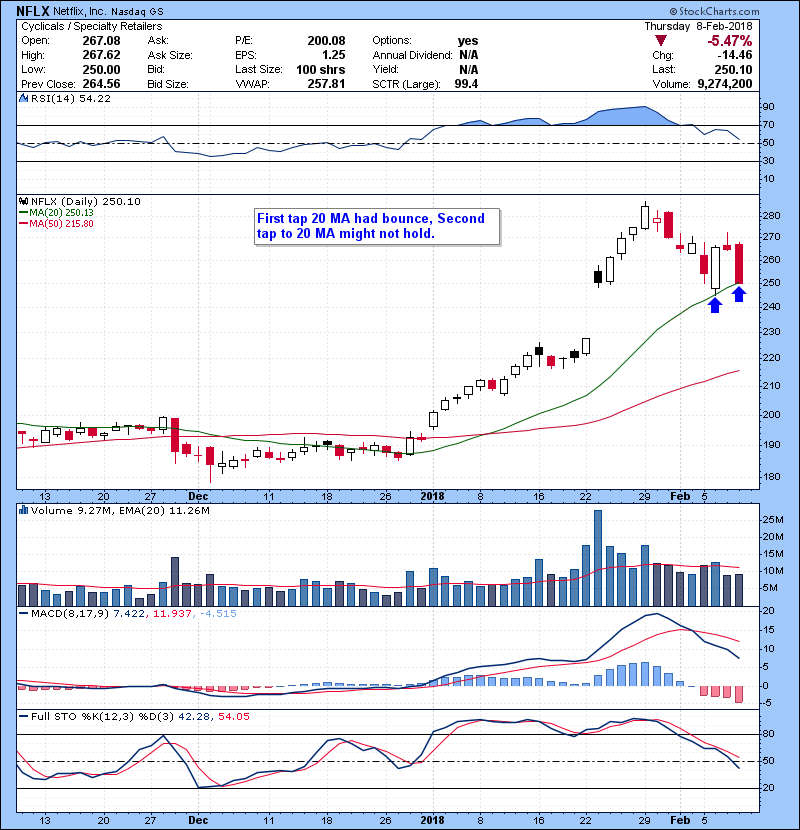
Task: Click the Low value 250.00
Action: [x=101, y=69]
